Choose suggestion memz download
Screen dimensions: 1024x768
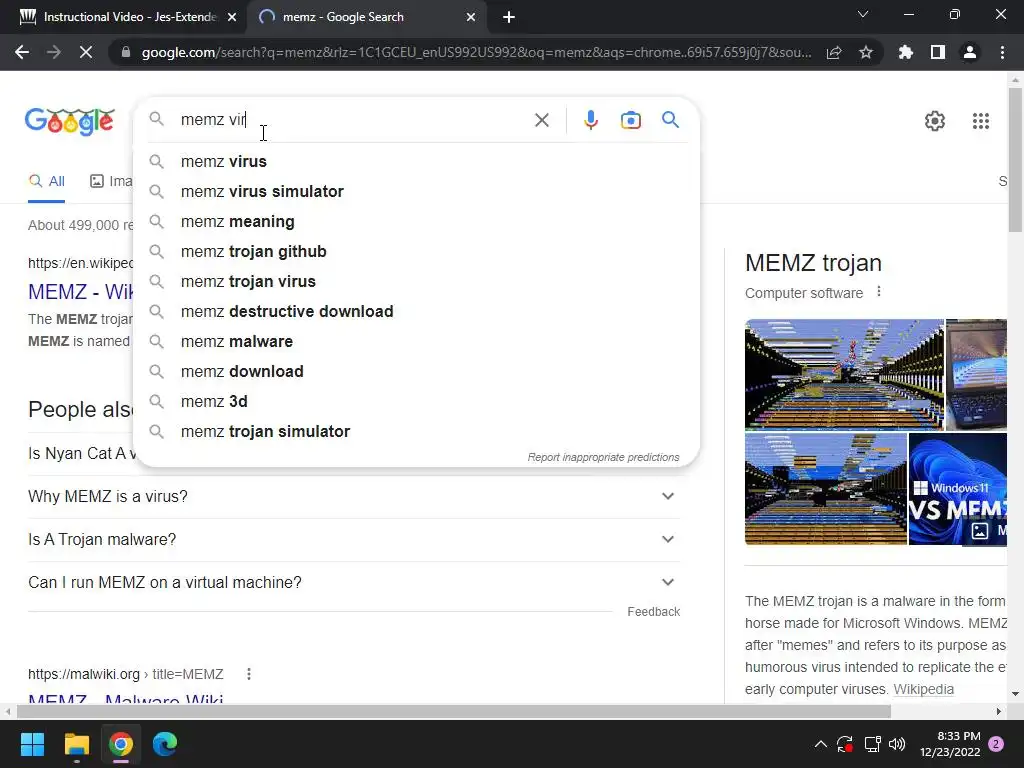(416, 372)
